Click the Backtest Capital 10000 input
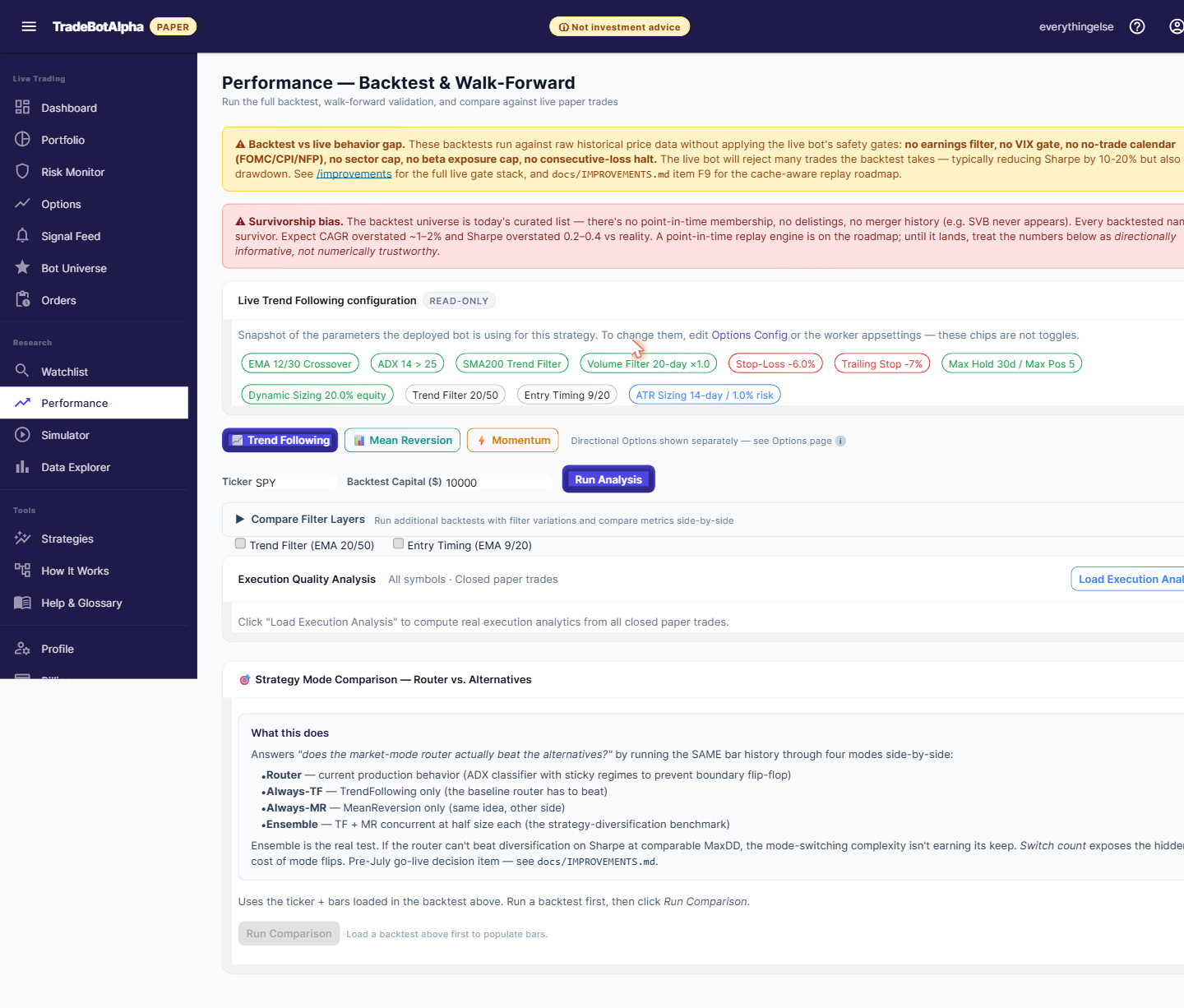1184x1008 pixels. click(498, 482)
